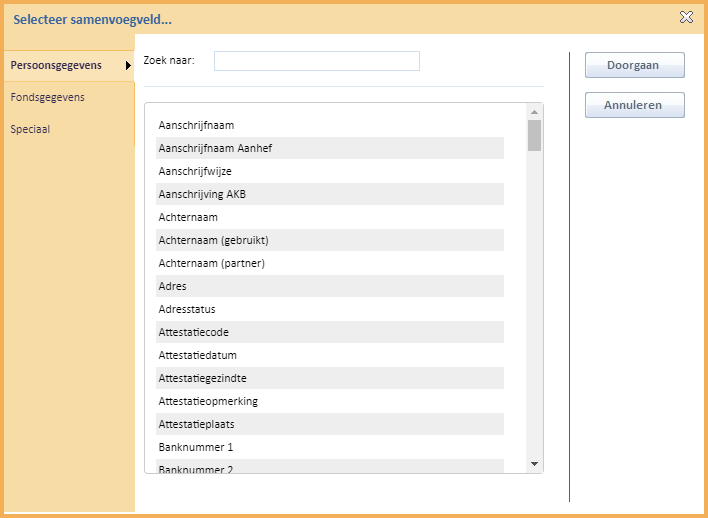This screenshot has height=518, width=708.
Task: Choose the Adres merge field
Action: (330, 286)
